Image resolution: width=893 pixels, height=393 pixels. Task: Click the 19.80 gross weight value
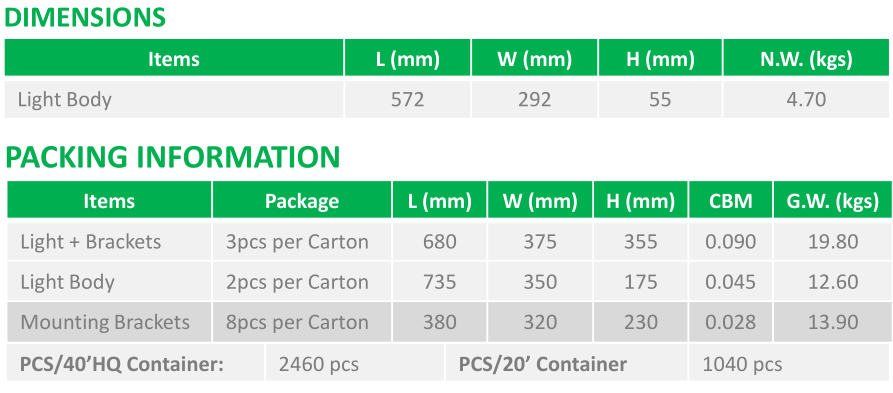[x=833, y=241]
